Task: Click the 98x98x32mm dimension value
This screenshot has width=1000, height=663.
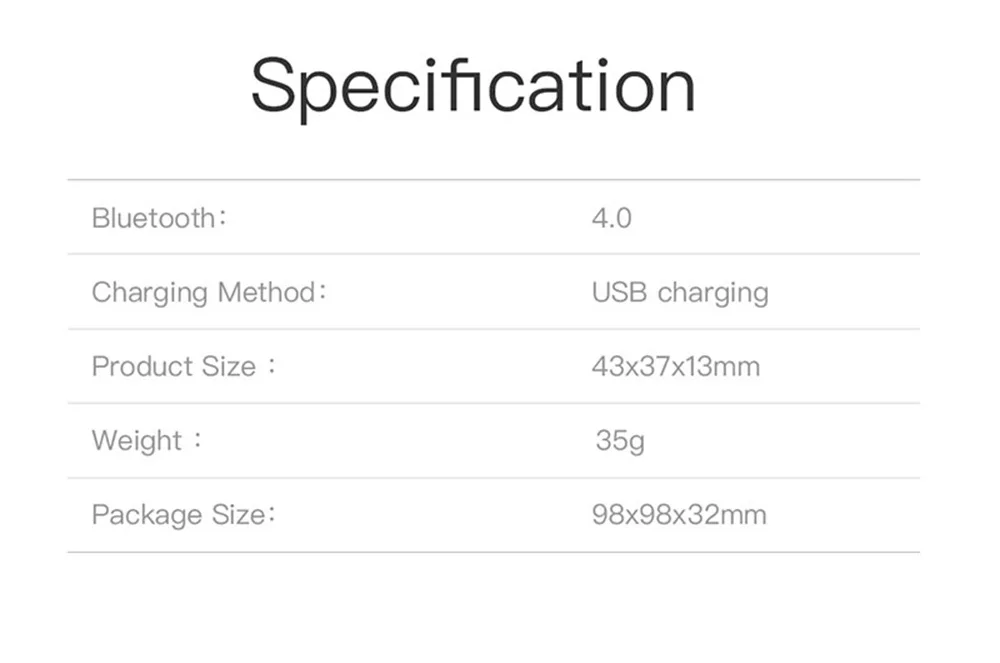Action: (x=679, y=516)
